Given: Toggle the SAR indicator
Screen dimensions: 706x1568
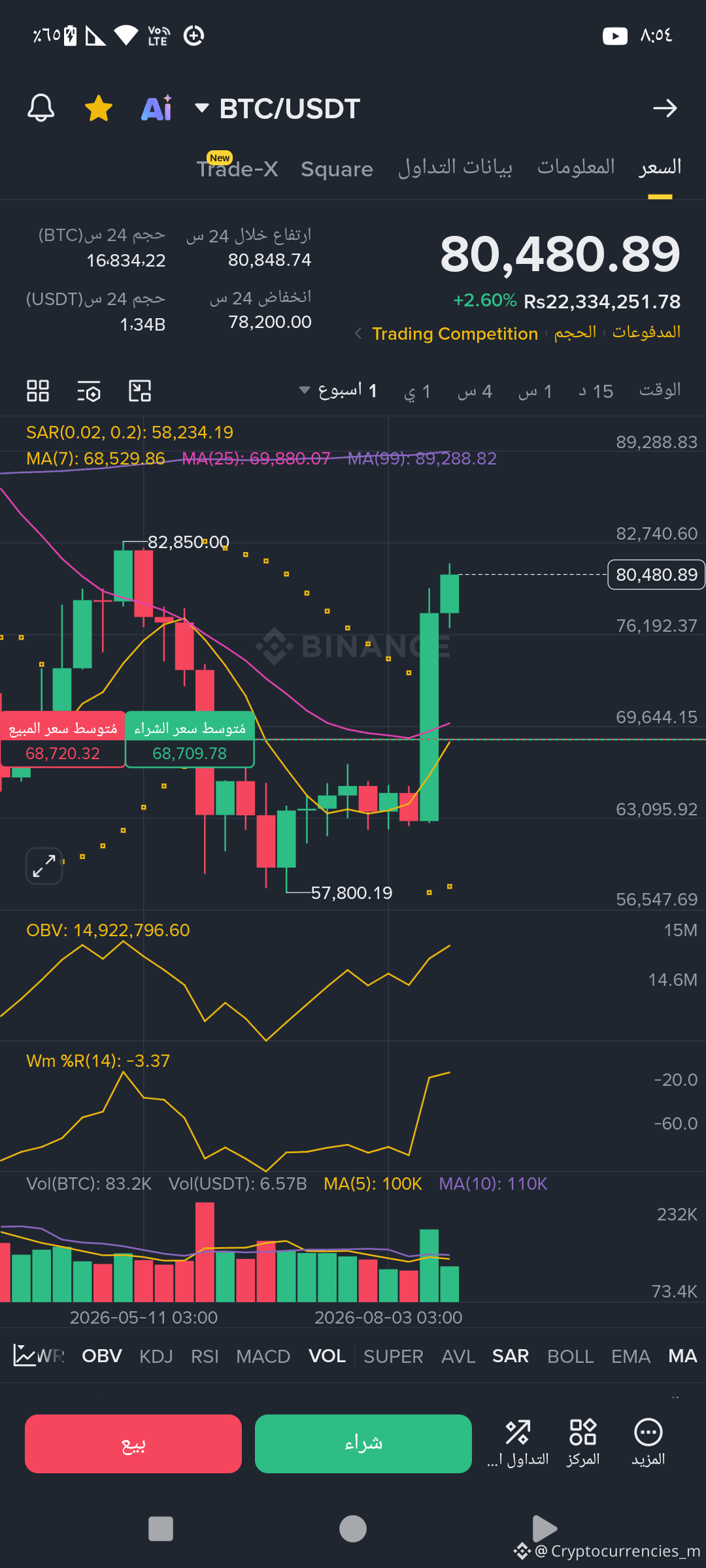Looking at the screenshot, I should coord(511,1356).
